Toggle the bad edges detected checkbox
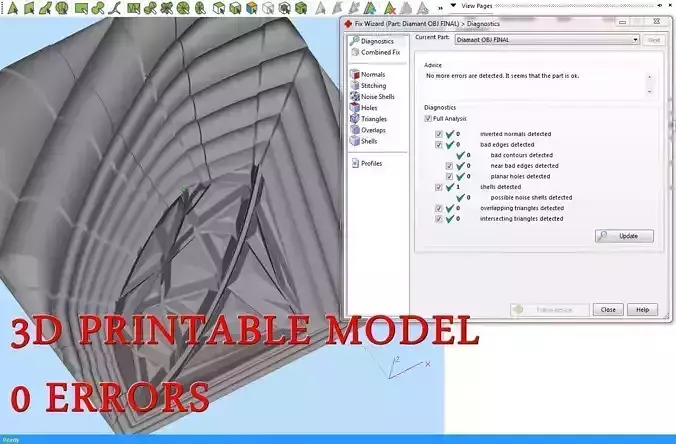The image size is (676, 444). [x=438, y=145]
